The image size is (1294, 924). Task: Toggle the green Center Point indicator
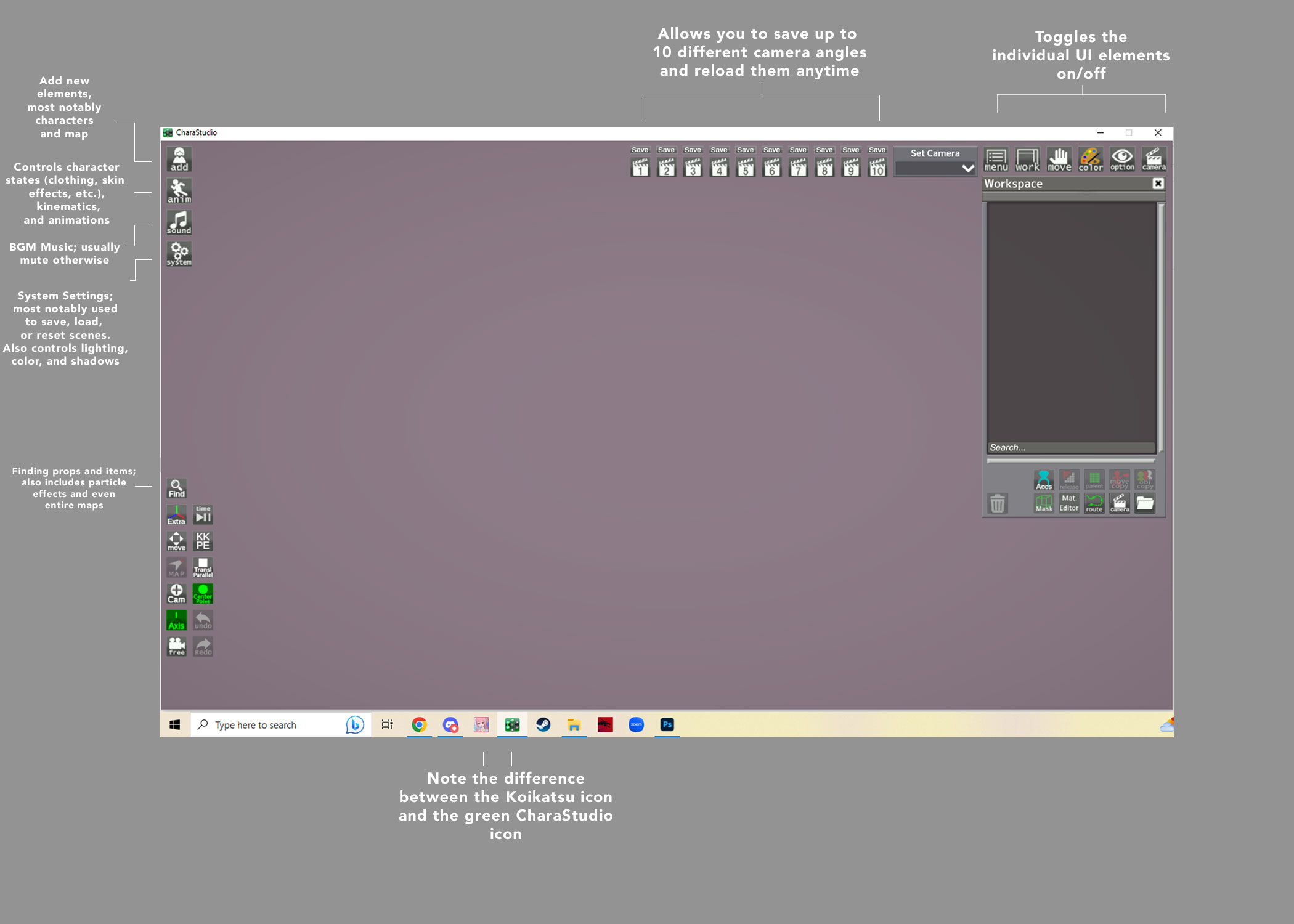[203, 594]
